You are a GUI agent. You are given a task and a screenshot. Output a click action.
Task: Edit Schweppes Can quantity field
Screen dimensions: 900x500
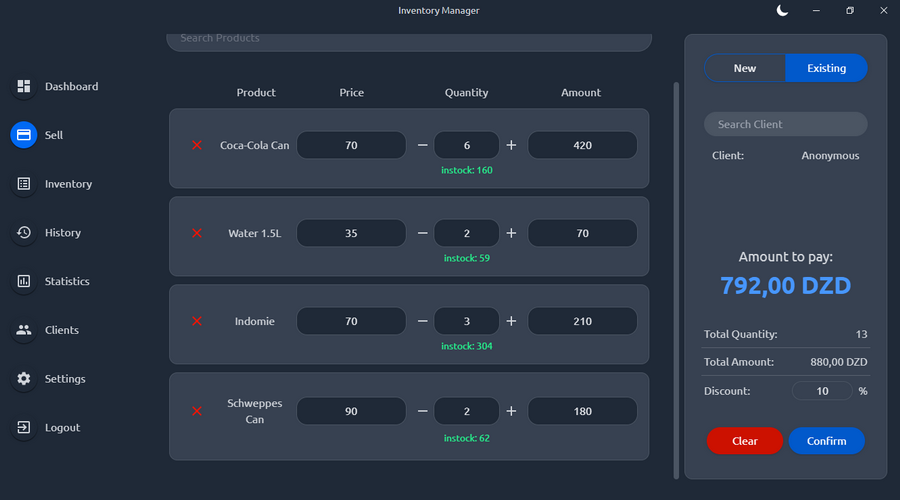tap(467, 411)
